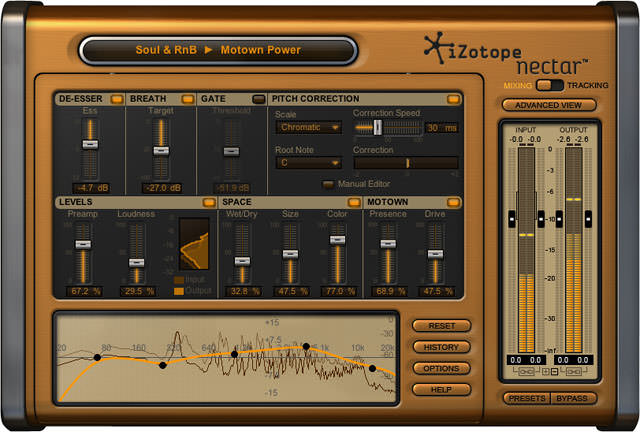Click the right Output gain fader handle

(x=588, y=219)
